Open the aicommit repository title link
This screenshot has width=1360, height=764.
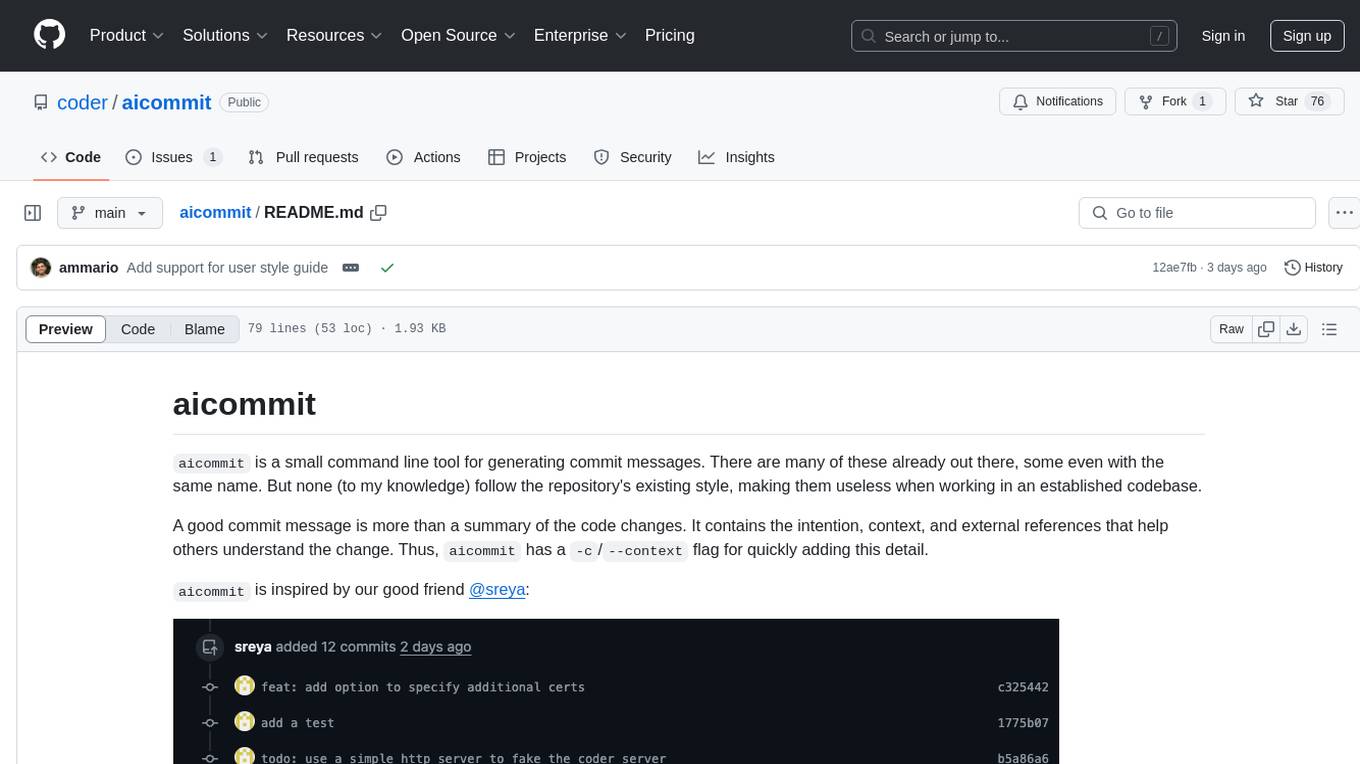click(x=166, y=102)
